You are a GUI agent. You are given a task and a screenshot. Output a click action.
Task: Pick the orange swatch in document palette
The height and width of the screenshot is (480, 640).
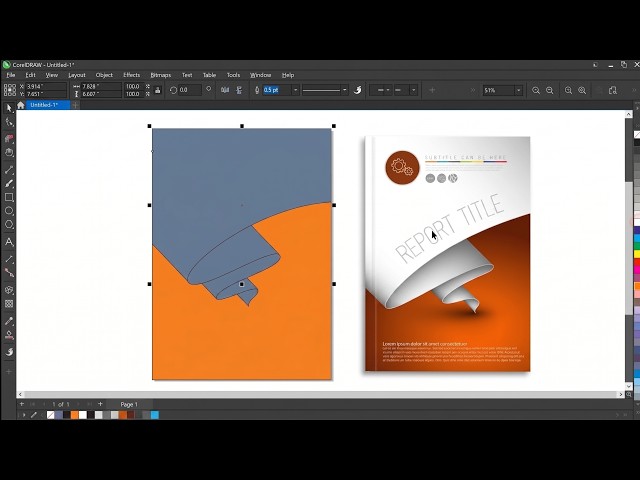click(x=74, y=415)
